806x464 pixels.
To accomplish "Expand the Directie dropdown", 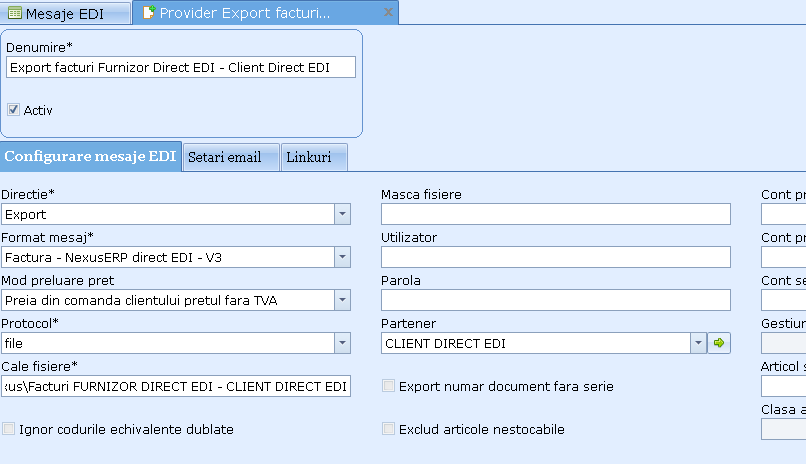I will point(342,214).
